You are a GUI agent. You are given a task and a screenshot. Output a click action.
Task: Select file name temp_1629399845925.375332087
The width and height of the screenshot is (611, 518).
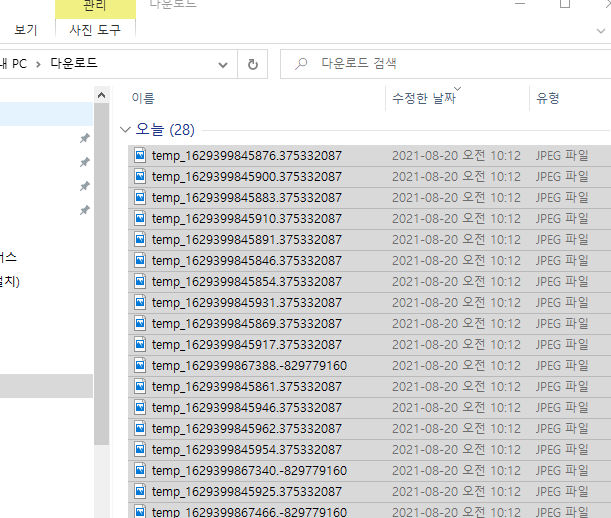[247, 492]
